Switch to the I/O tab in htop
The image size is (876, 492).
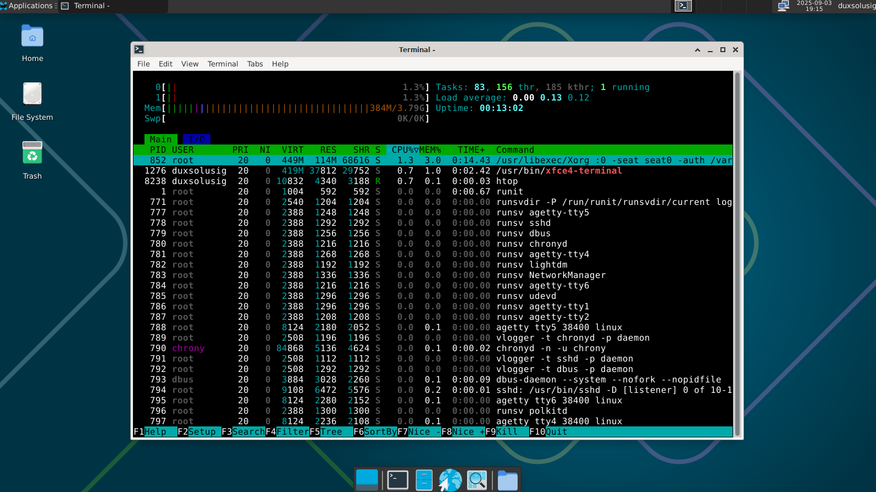pos(195,139)
